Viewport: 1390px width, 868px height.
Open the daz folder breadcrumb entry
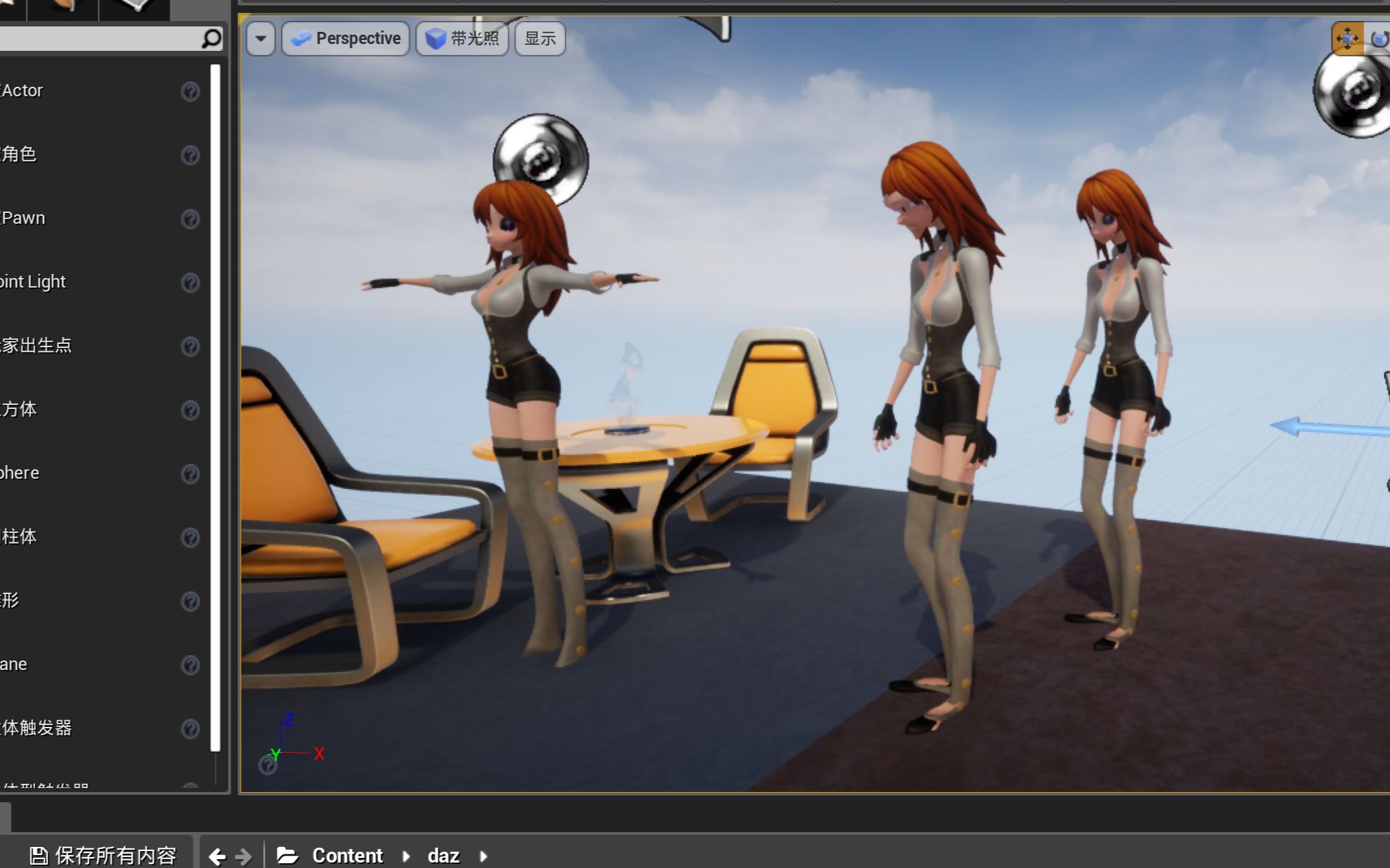click(x=443, y=855)
